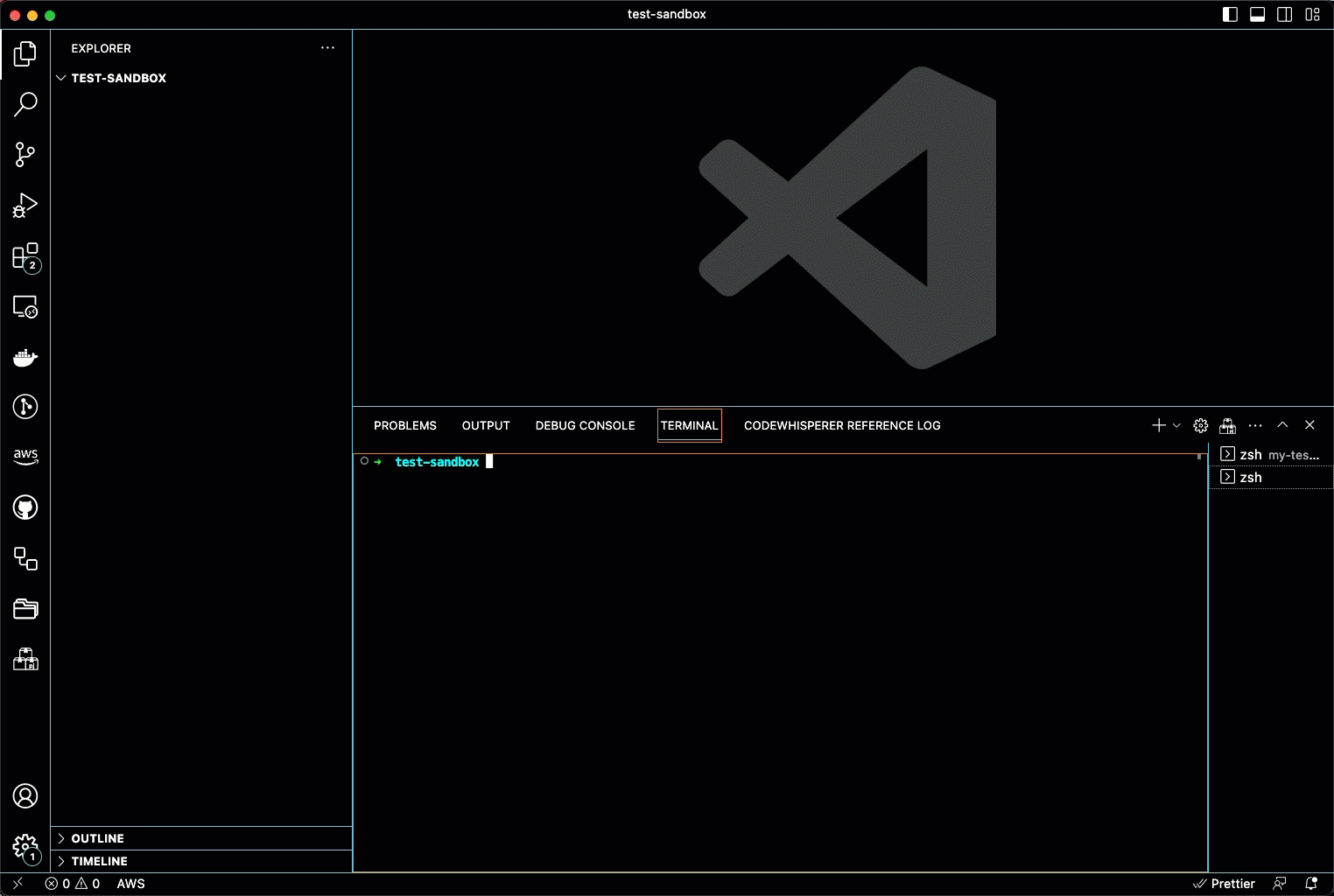Select the second zsh terminal instance
Screen dimensions: 1334x896
click(1271, 477)
